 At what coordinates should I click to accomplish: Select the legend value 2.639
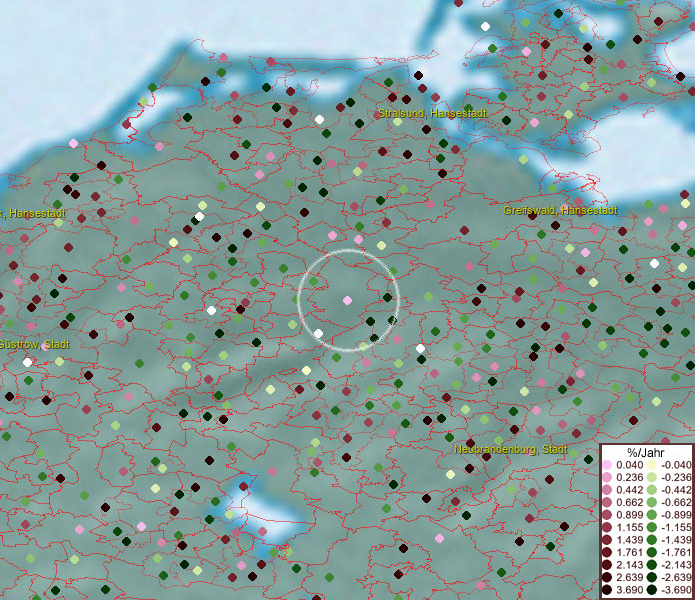[629, 577]
